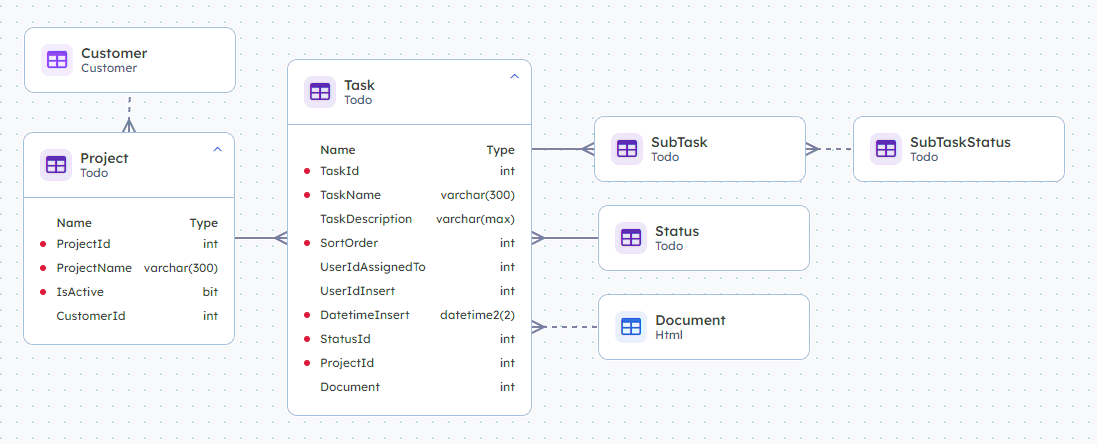Click the red required dot beside StatusId
Image resolution: width=1097 pixels, height=444 pixels.
coord(307,339)
